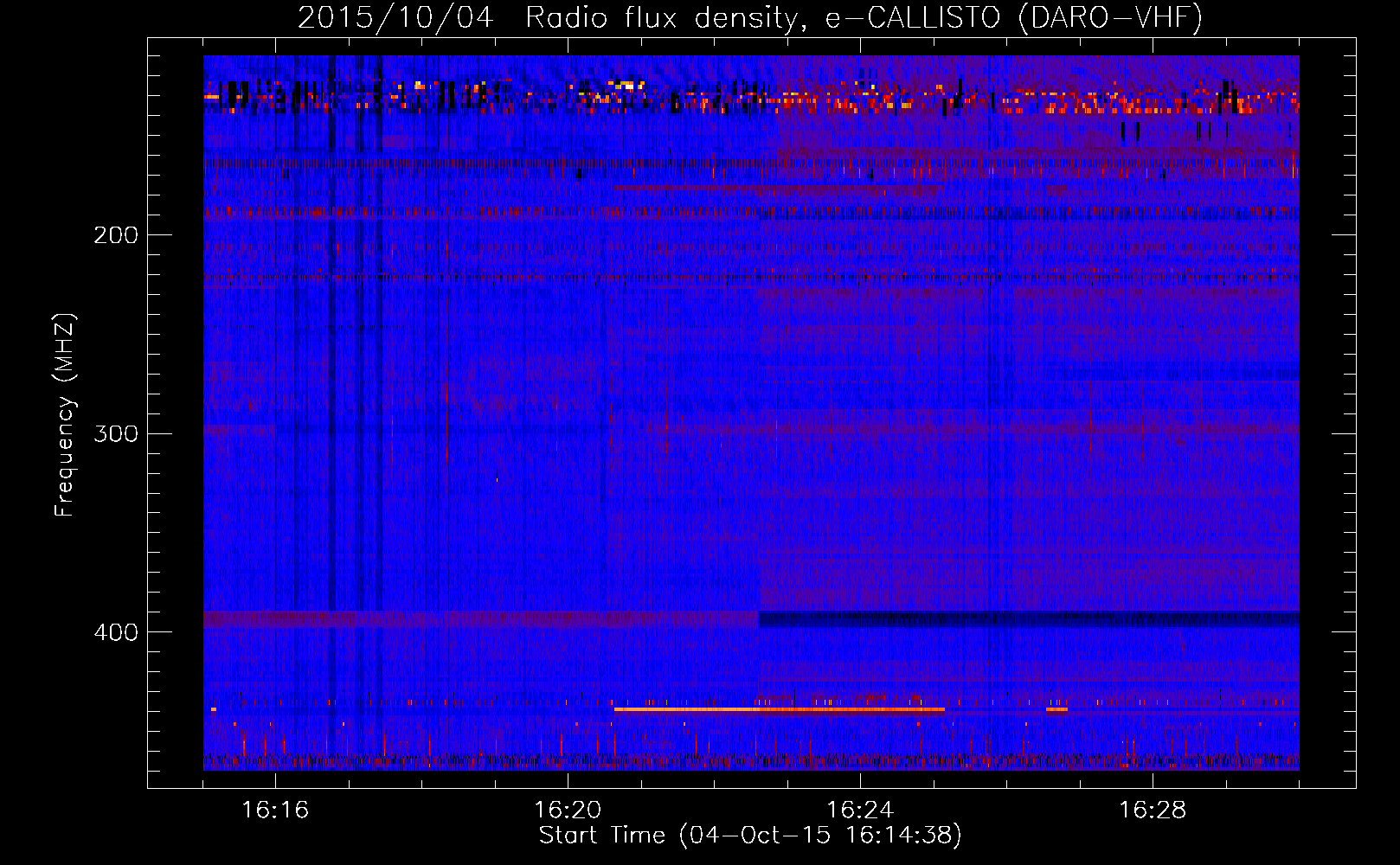This screenshot has width=1400, height=865.
Task: Click the "Start Time" x-axis label
Action: (x=601, y=835)
